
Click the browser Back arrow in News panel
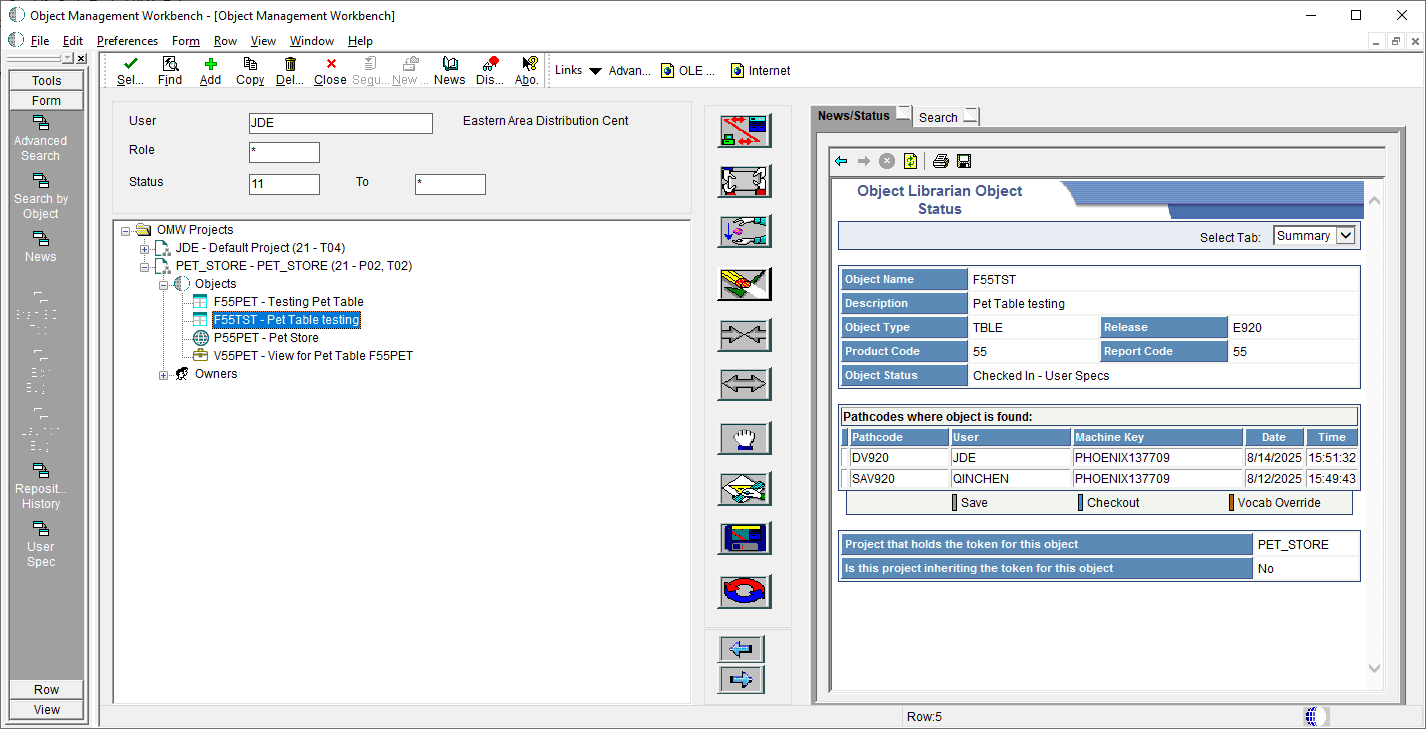point(841,161)
